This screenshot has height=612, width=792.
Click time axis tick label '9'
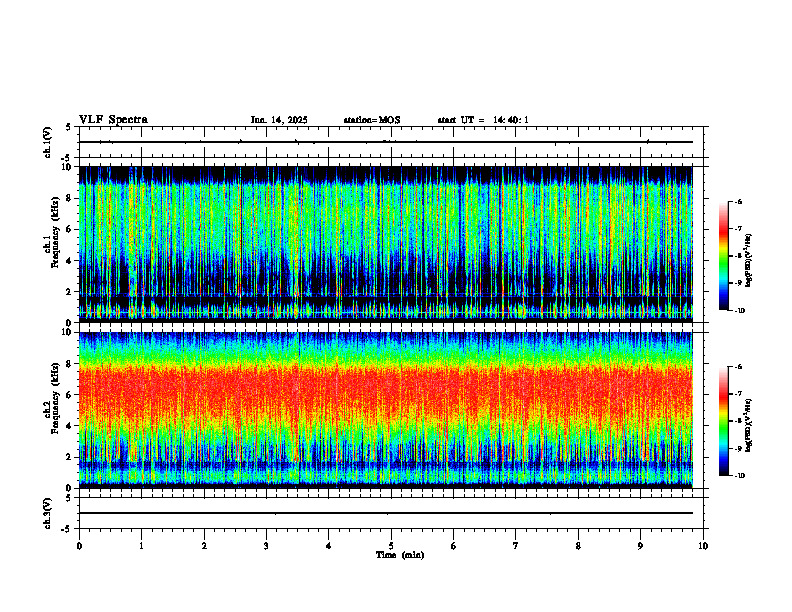pyautogui.click(x=640, y=546)
